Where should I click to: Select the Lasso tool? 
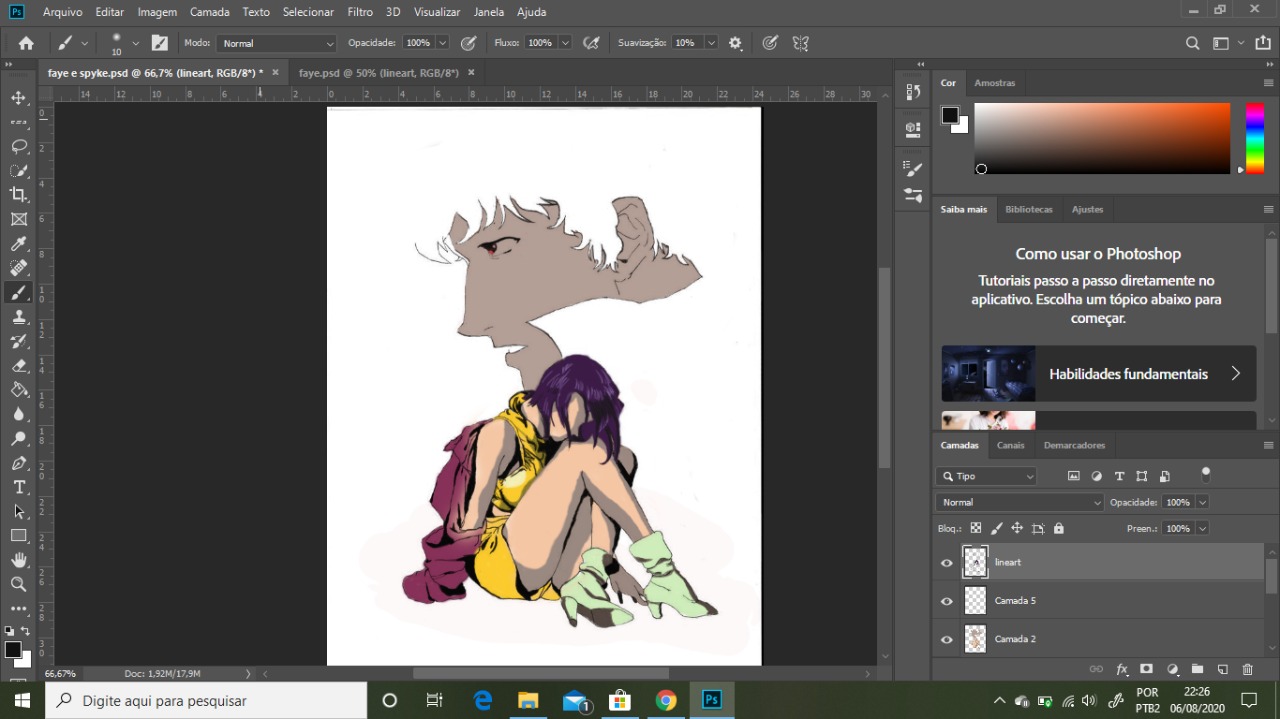pyautogui.click(x=18, y=146)
